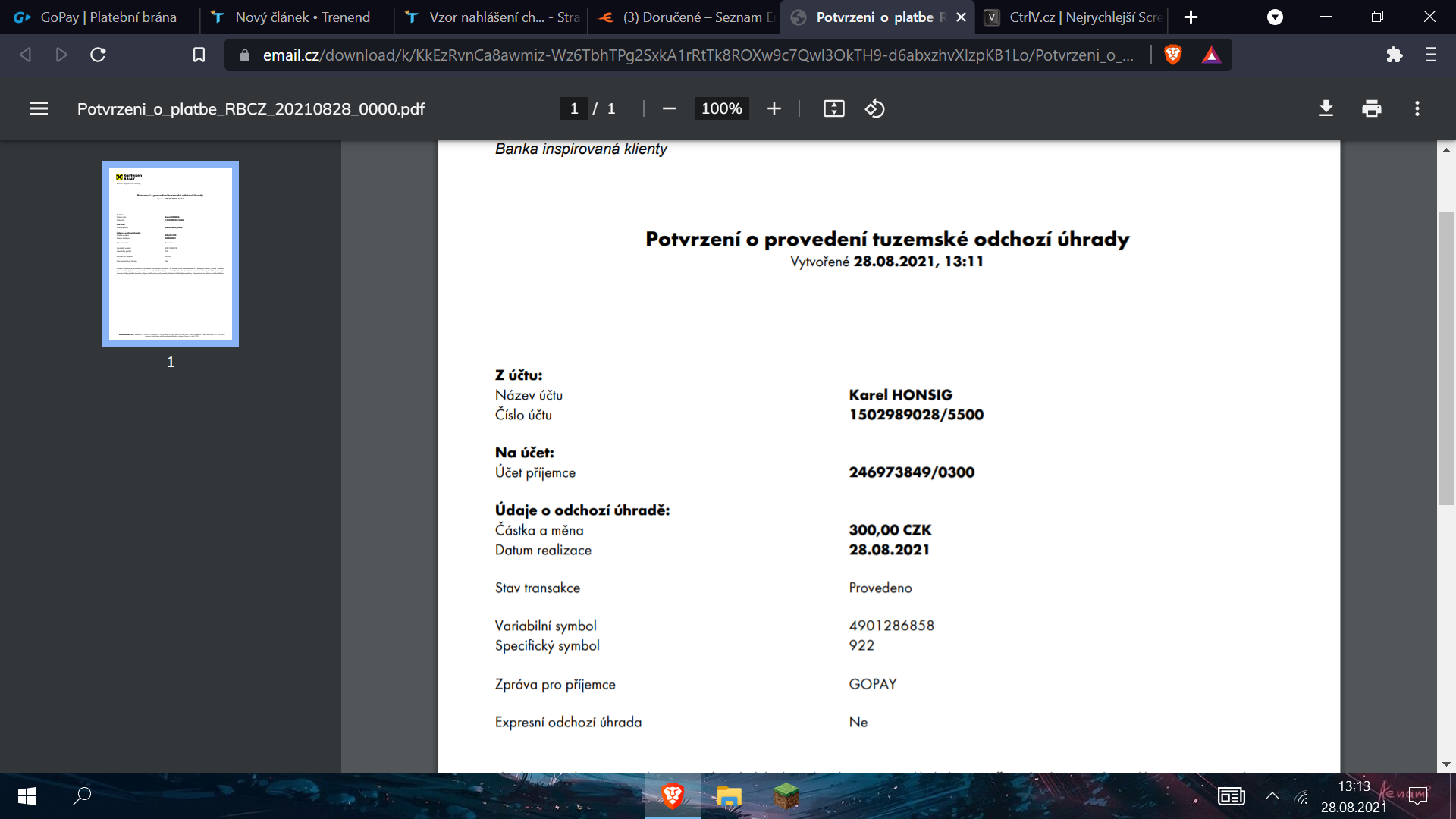The width and height of the screenshot is (1456, 819).
Task: Open PDF viewer more actions menu
Action: pos(1417,108)
